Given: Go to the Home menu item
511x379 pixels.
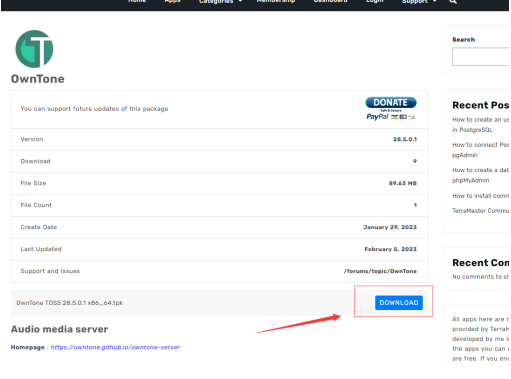Looking at the screenshot, I should [137, 1].
